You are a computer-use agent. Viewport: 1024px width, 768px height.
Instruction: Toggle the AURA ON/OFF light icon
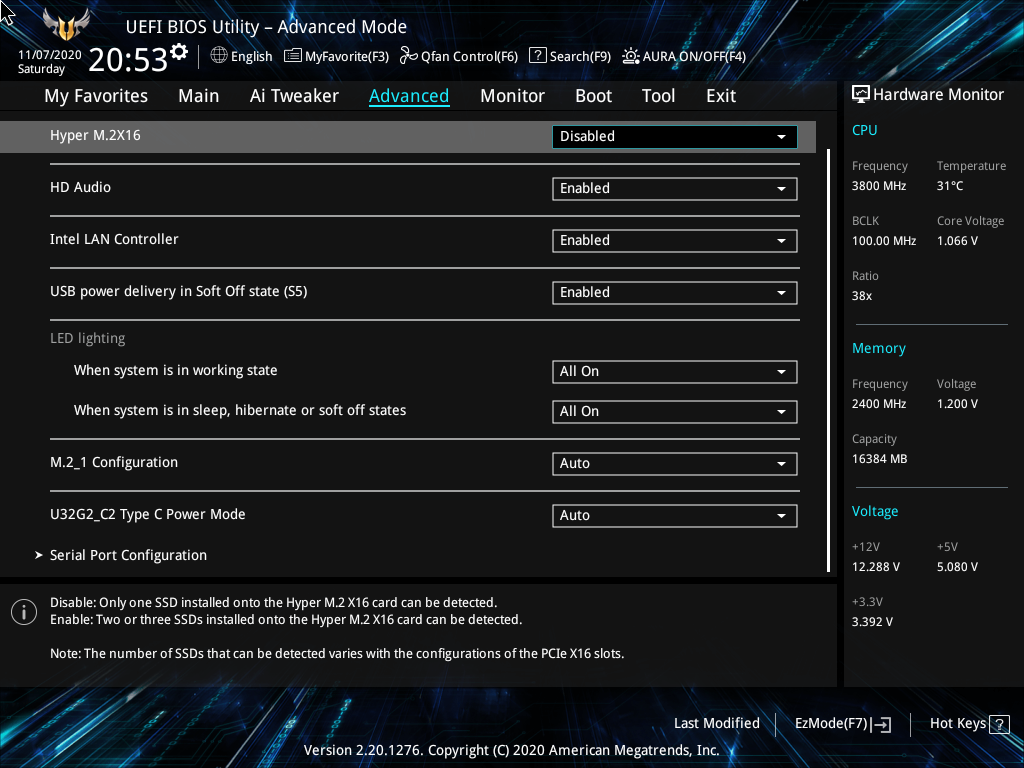pos(631,56)
